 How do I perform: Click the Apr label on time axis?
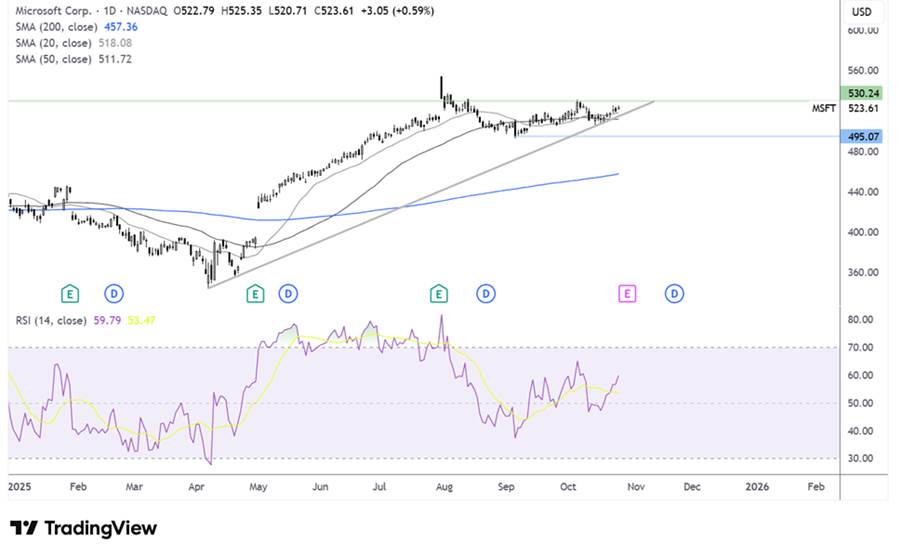(x=196, y=487)
